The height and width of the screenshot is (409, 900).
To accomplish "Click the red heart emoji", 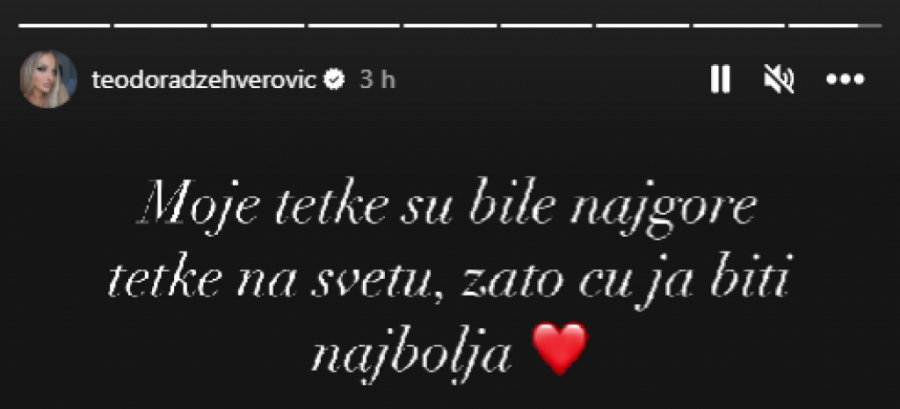I will (x=560, y=348).
